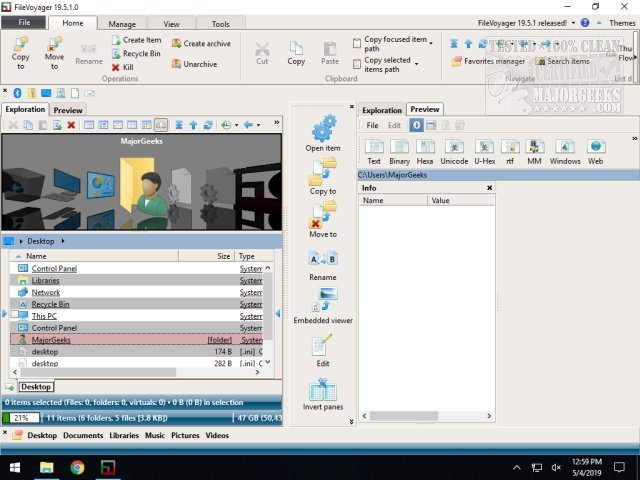Click the Kill icon in Operations
The image size is (640, 480).
(116, 67)
